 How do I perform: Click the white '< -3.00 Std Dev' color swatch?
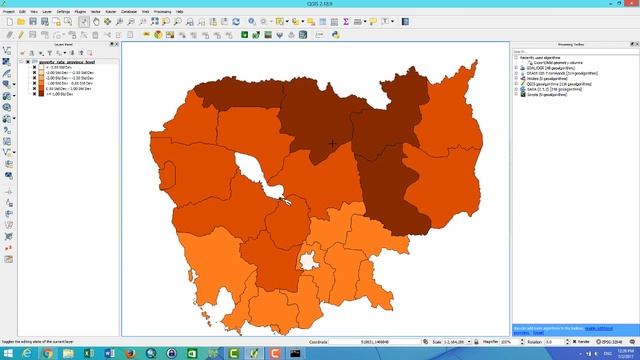tap(41, 67)
